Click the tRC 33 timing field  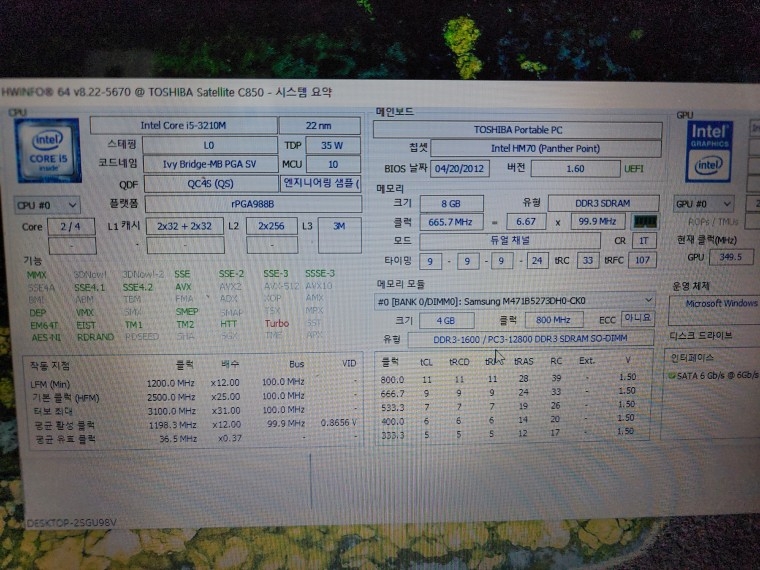click(x=588, y=261)
